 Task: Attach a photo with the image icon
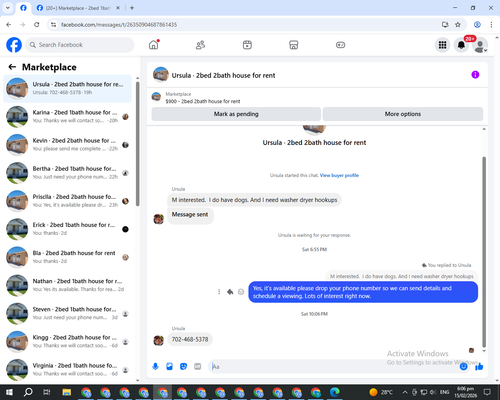tap(169, 367)
